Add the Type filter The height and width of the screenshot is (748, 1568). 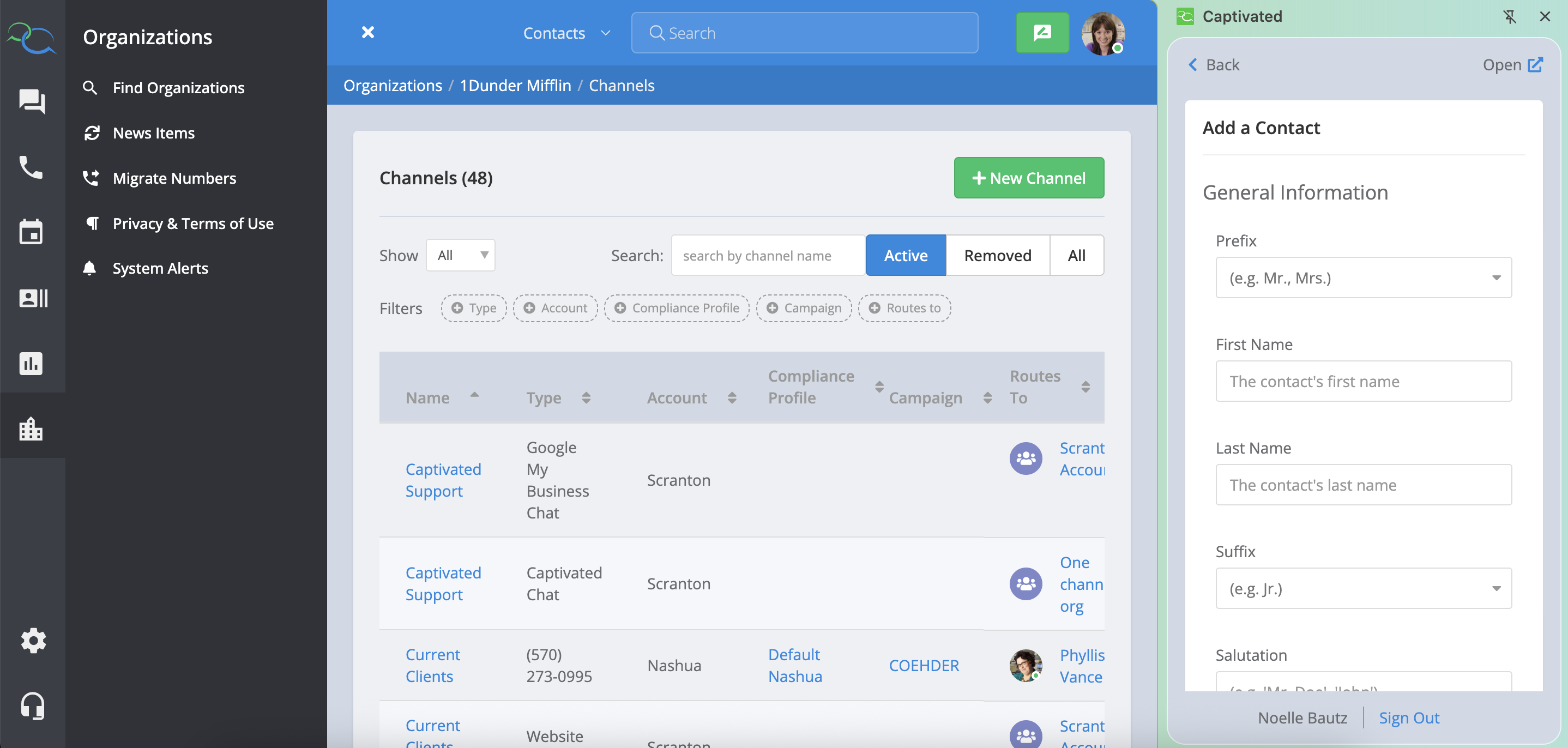(x=474, y=308)
